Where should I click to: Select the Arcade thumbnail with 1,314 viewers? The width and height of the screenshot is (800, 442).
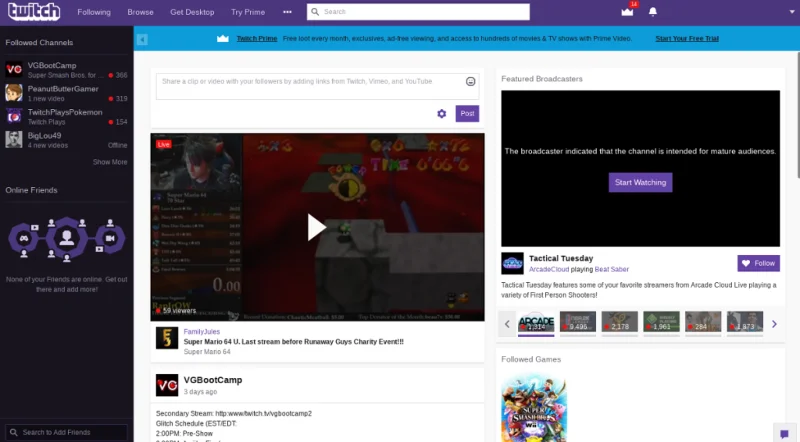(x=536, y=322)
